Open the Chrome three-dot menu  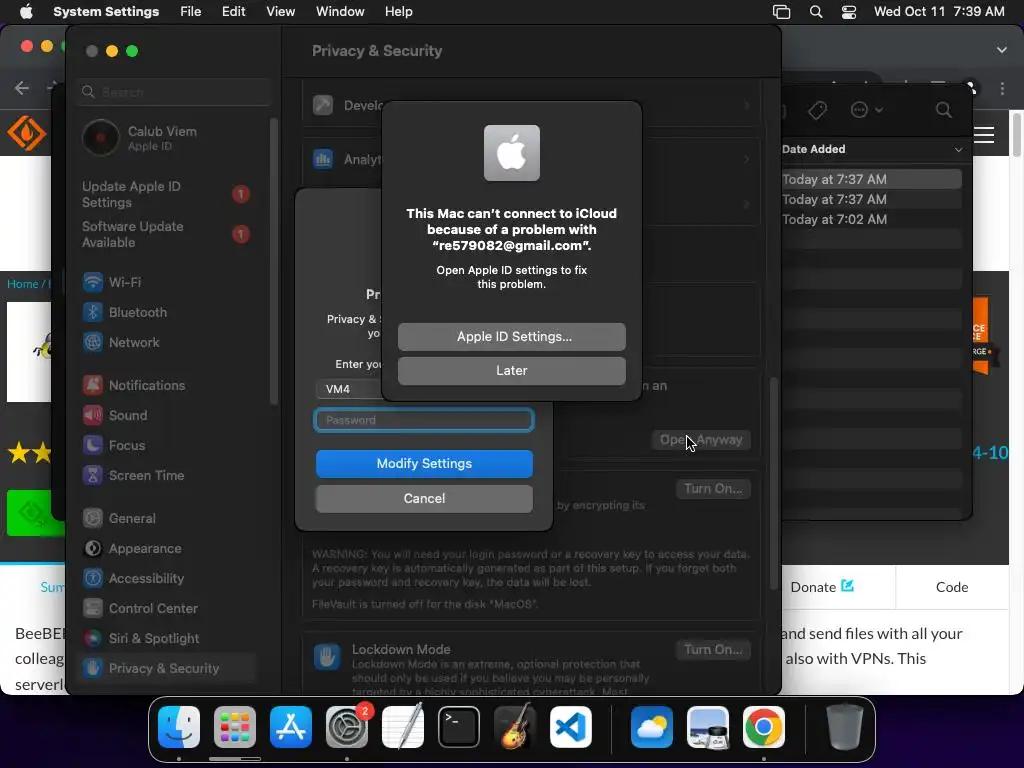click(1002, 88)
